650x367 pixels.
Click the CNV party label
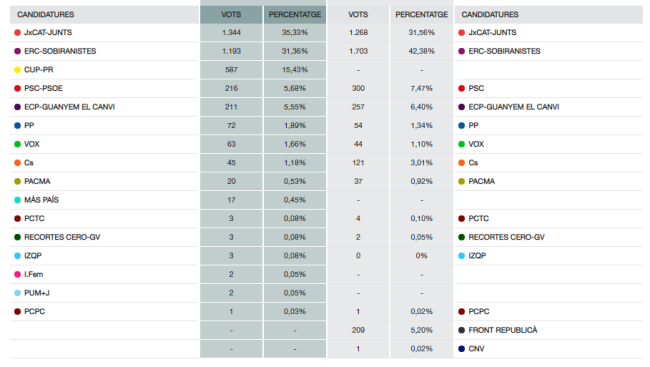click(x=476, y=349)
